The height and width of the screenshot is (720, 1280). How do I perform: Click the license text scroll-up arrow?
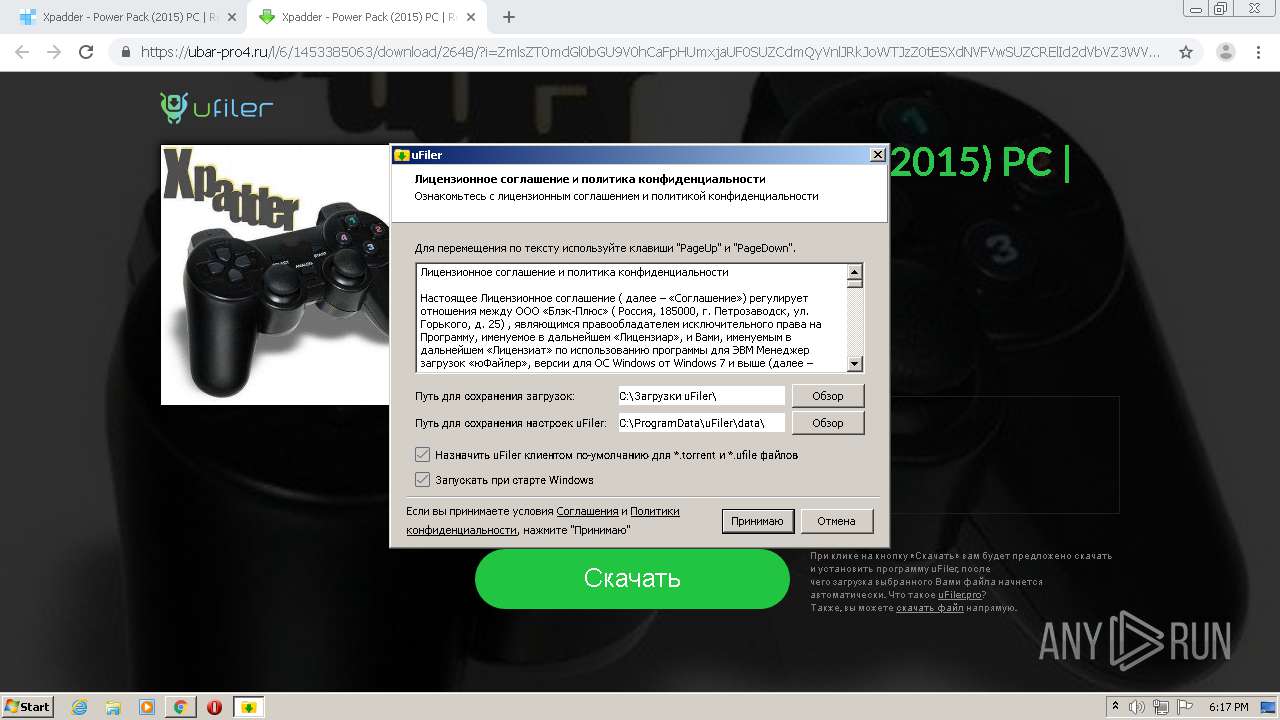tap(855, 271)
